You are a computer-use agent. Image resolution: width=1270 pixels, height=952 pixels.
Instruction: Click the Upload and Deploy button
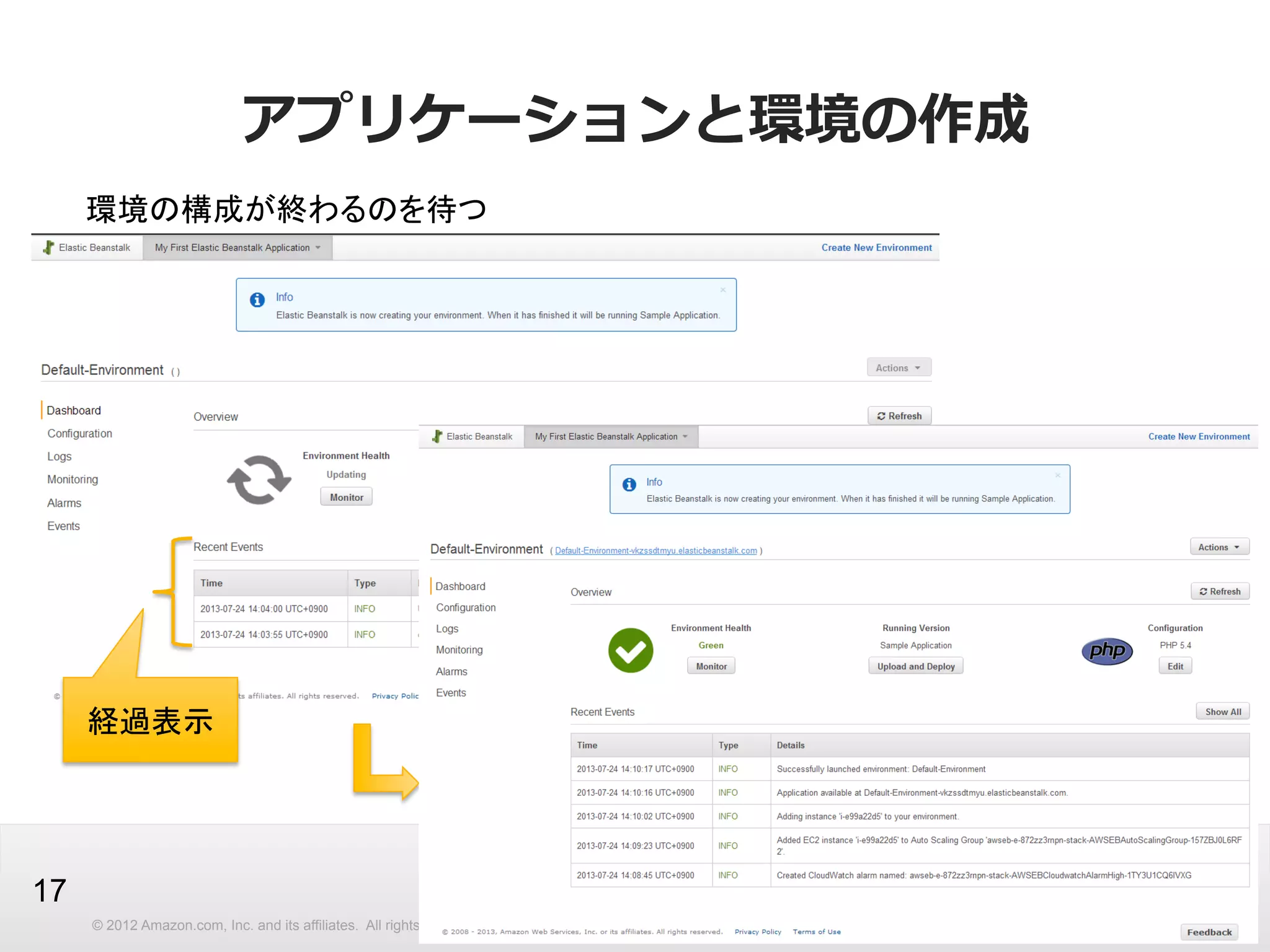[x=915, y=666]
